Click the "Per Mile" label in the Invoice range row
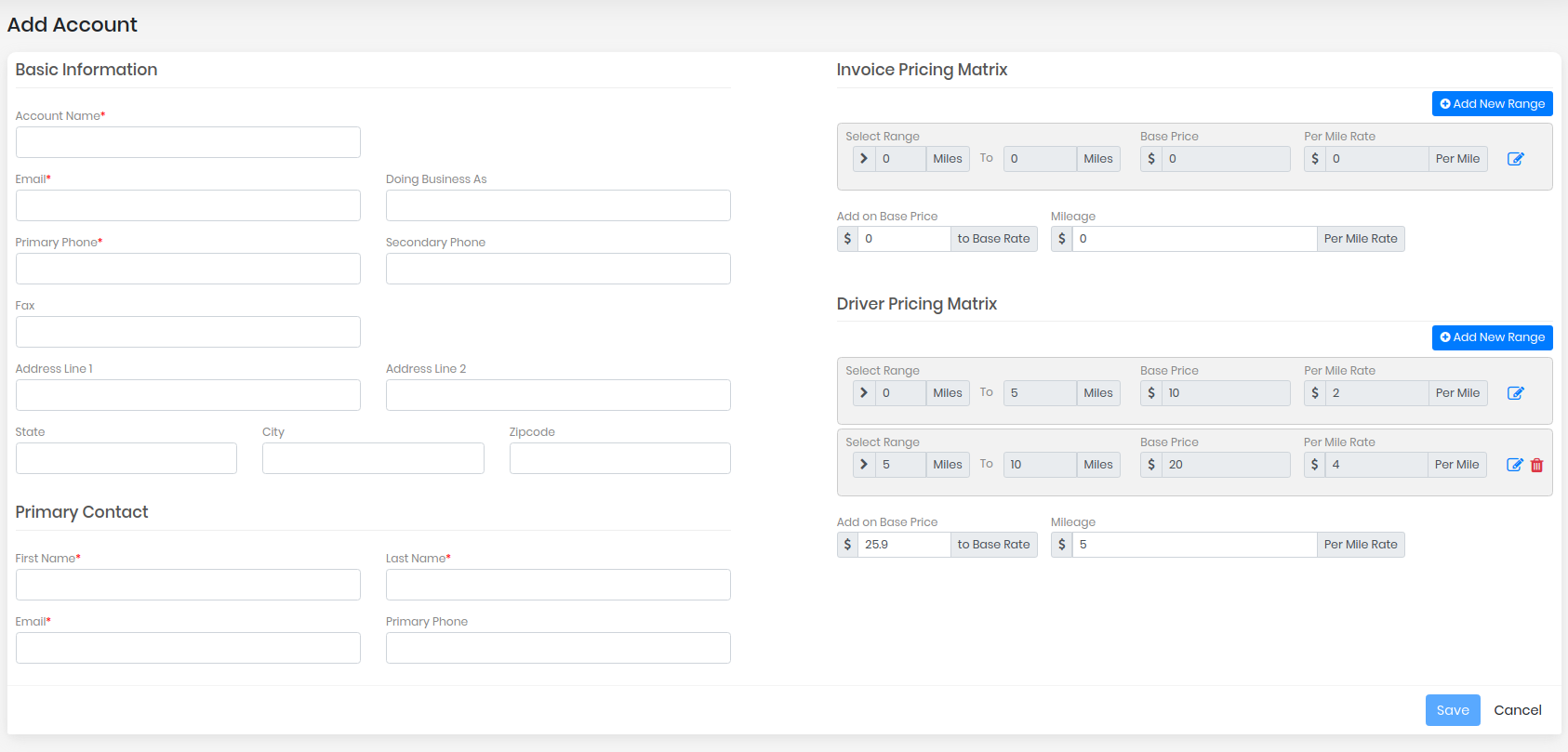Viewport: 1568px width, 752px height. coord(1457,159)
